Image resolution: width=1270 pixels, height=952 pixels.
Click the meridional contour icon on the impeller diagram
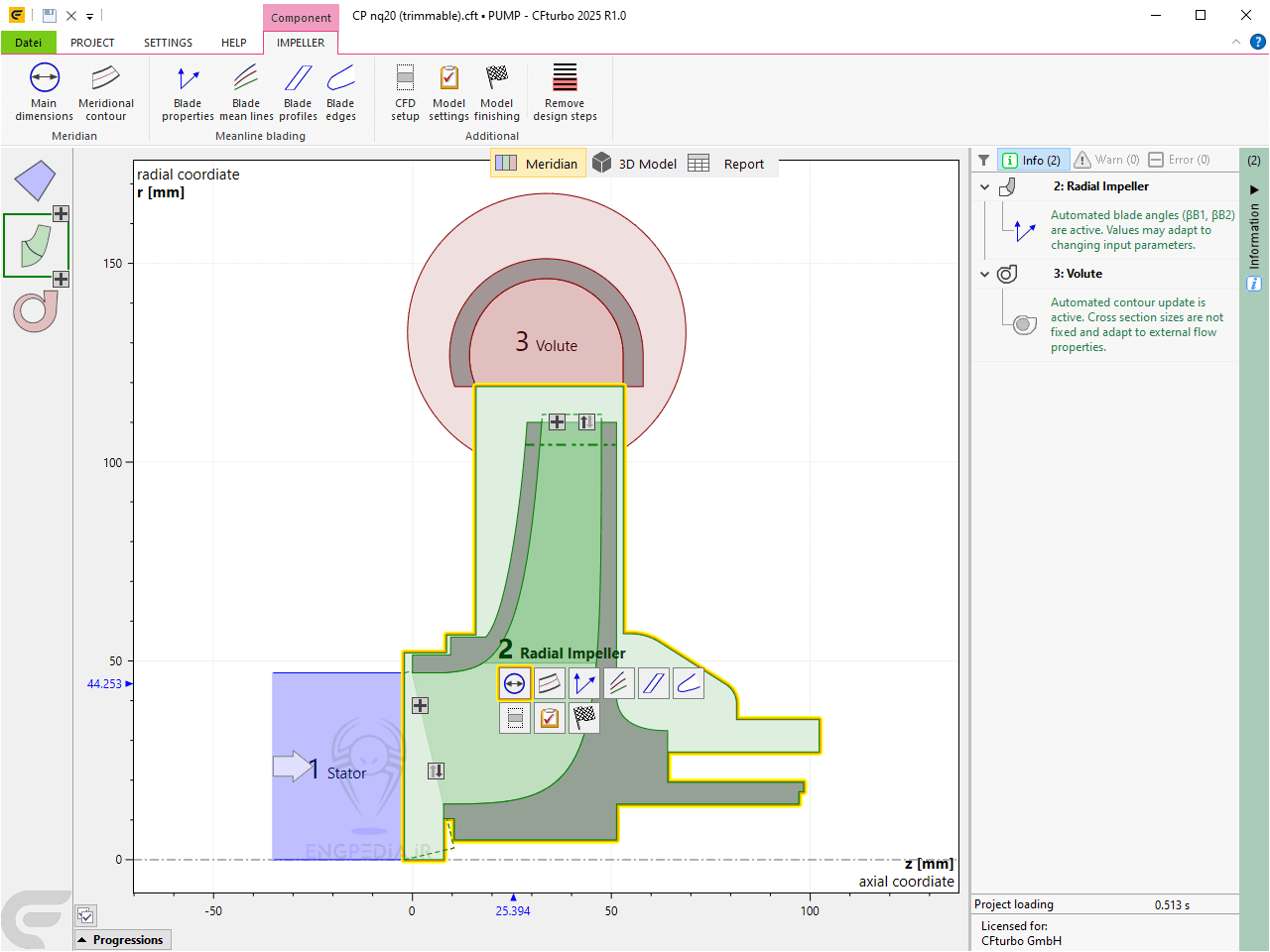coord(549,683)
